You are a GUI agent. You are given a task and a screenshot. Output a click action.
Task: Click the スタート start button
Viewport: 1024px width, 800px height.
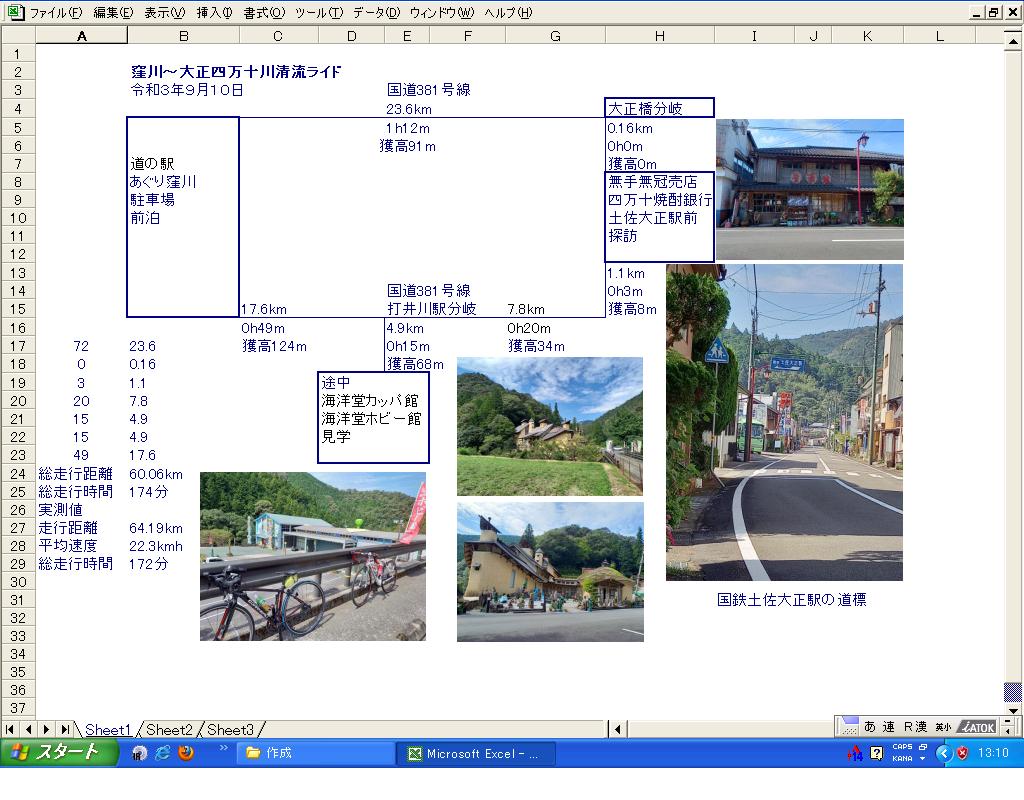click(x=56, y=754)
